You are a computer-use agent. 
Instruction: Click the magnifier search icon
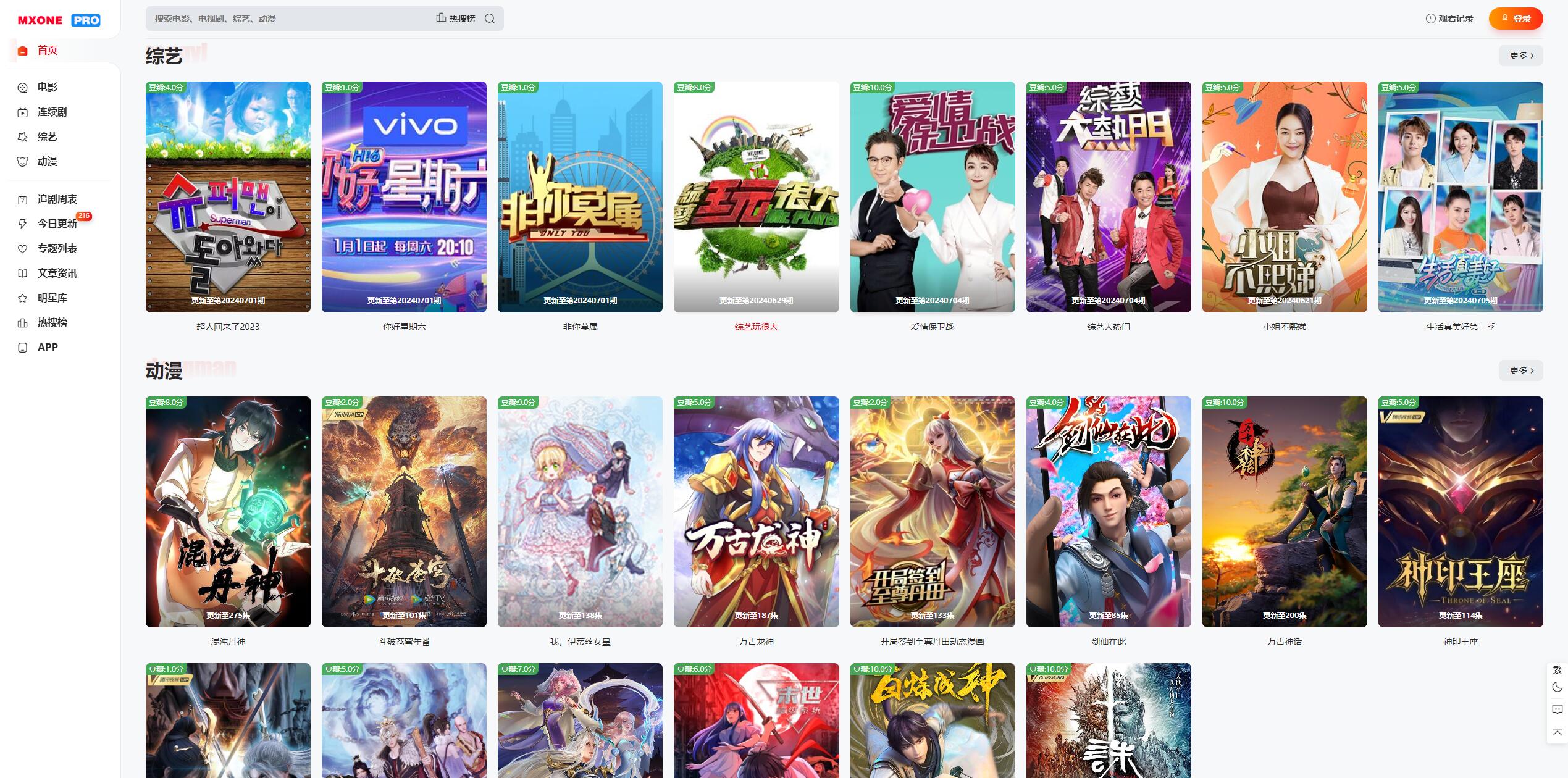(x=490, y=19)
